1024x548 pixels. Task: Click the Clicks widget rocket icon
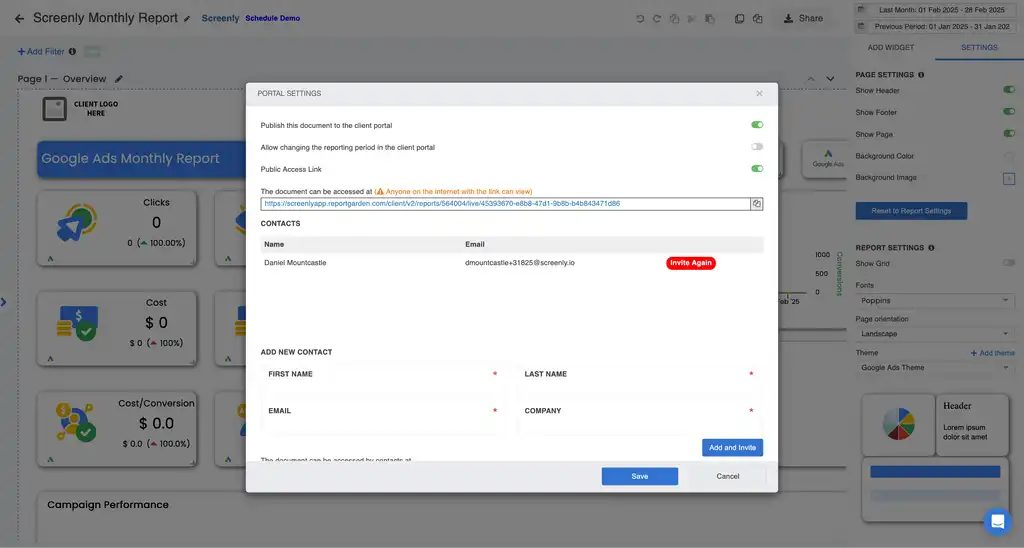[x=77, y=223]
